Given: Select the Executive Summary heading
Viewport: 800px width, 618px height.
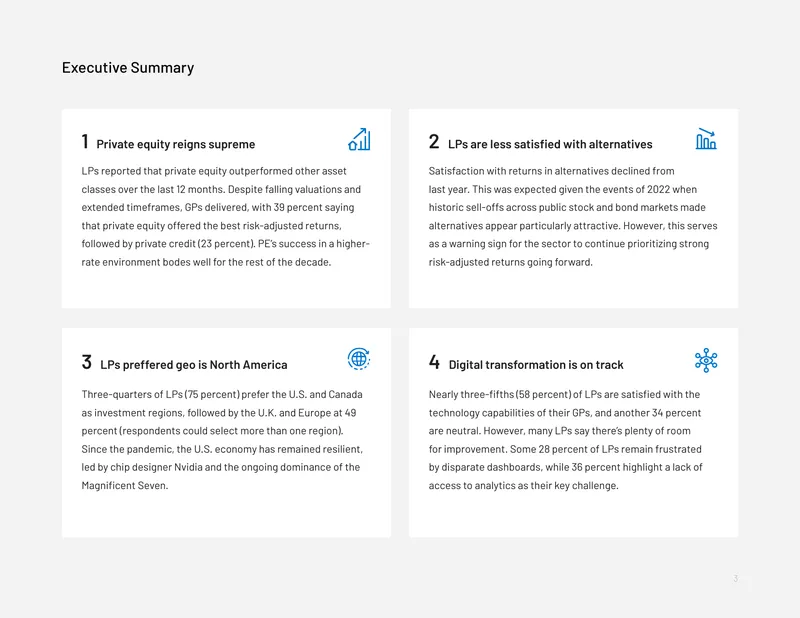Looking at the screenshot, I should 128,67.
